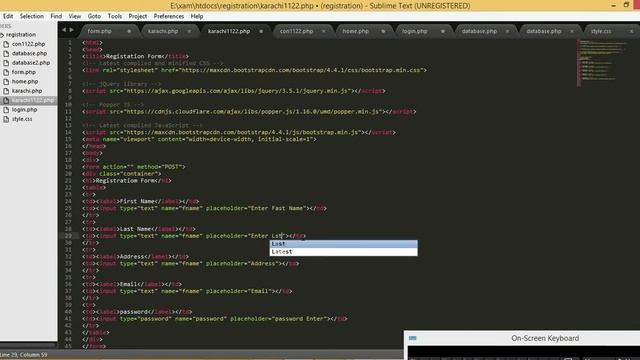Viewport: 640px width, 360px height.
Task: Close the karachi.php tab
Action: 189,31
